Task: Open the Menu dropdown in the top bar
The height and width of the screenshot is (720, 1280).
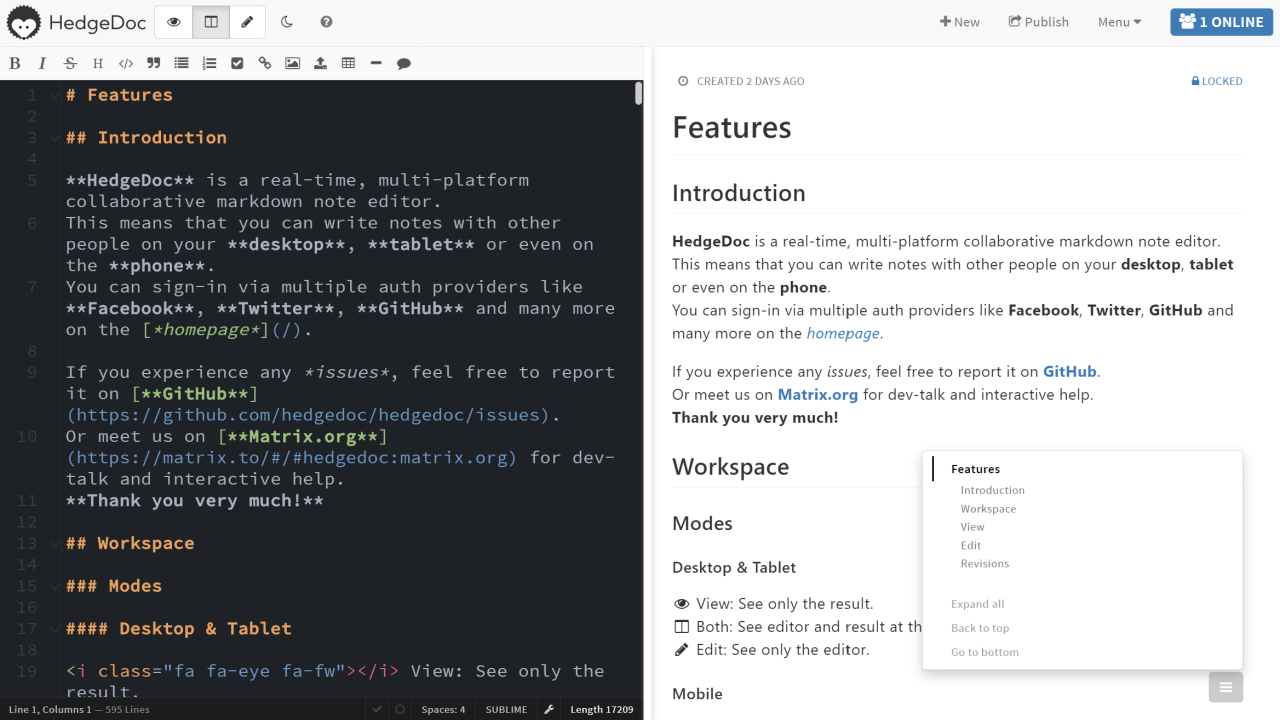Action: (1118, 21)
